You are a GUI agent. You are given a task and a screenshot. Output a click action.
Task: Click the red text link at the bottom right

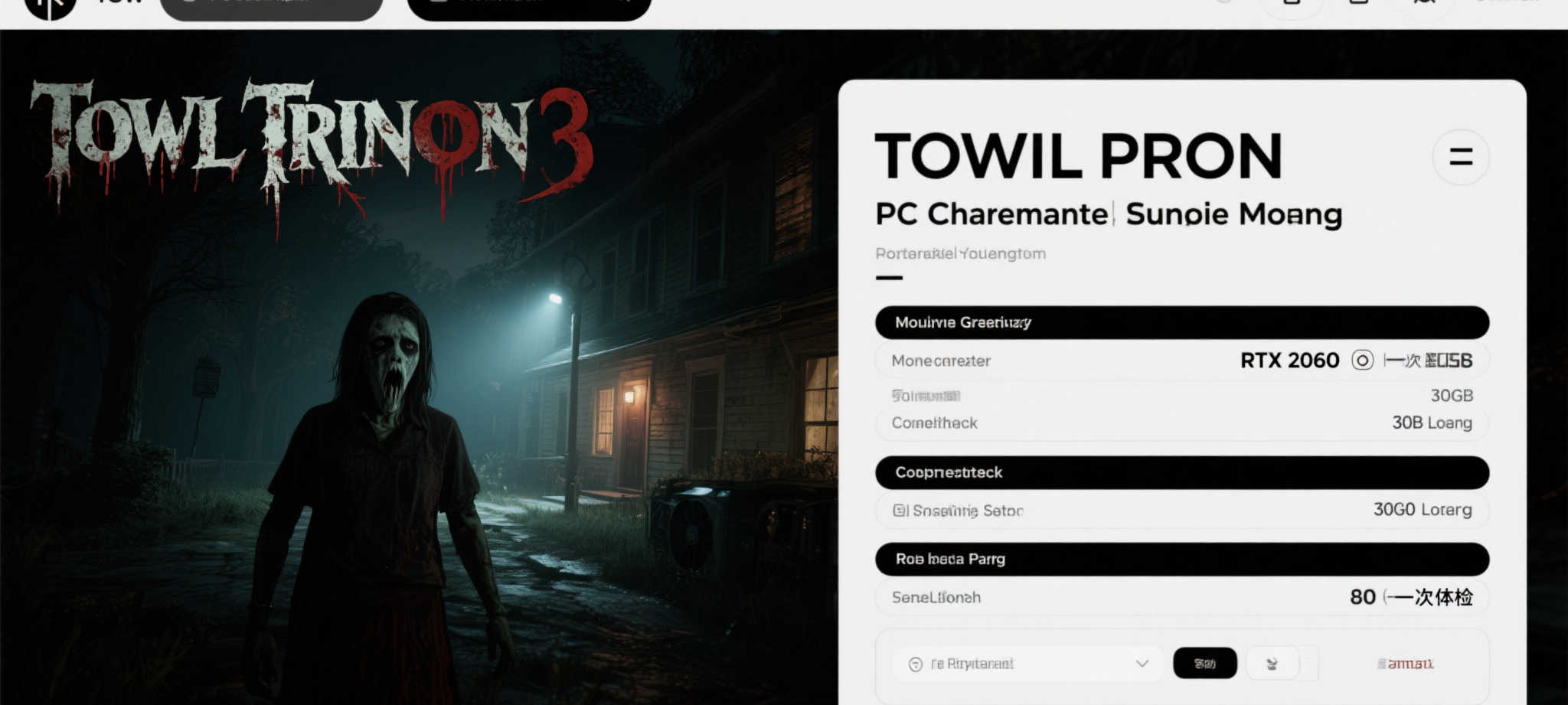pos(1406,664)
